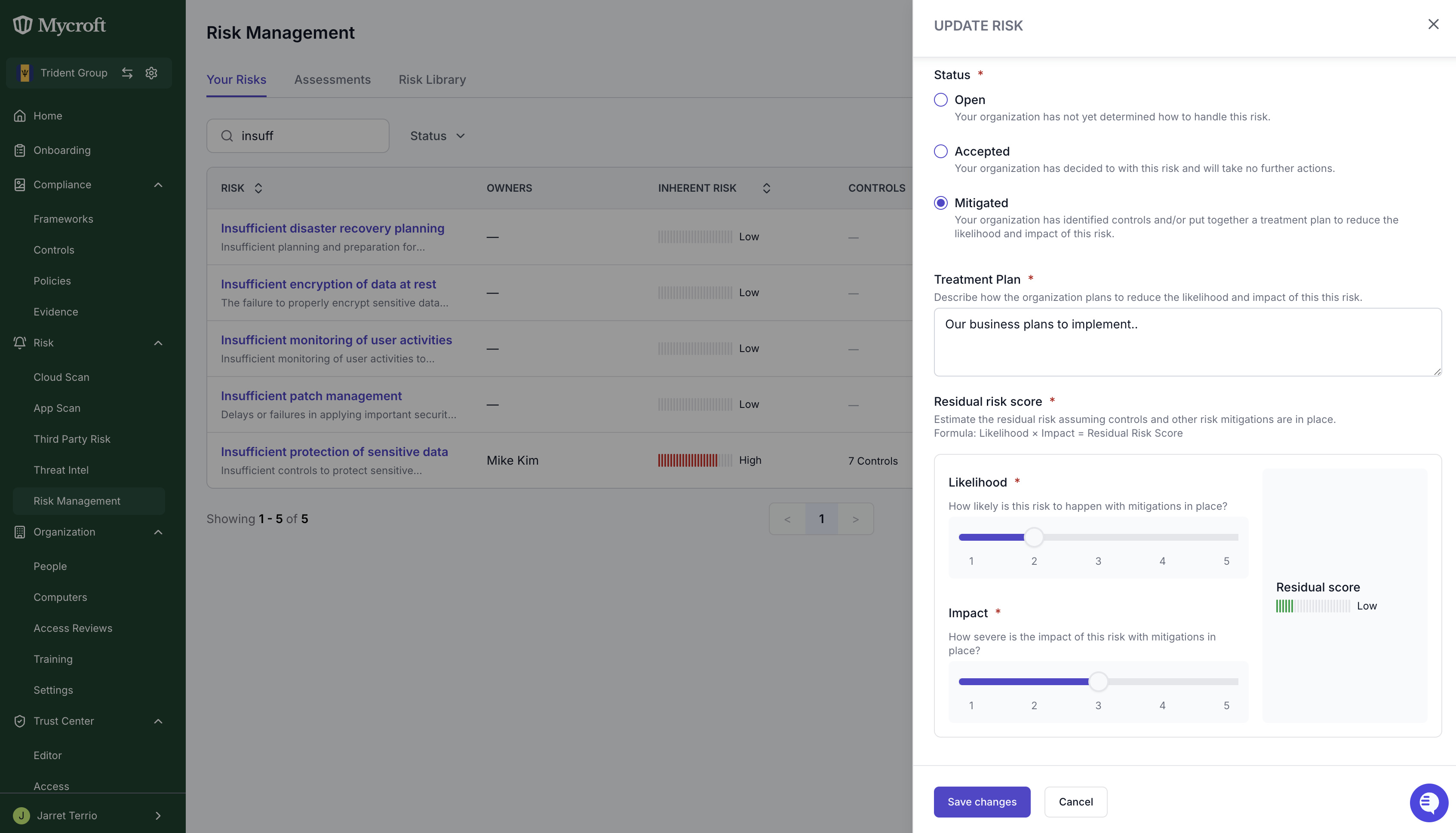1456x833 pixels.
Task: Open Insufficient patch management risk
Action: pyautogui.click(x=311, y=396)
